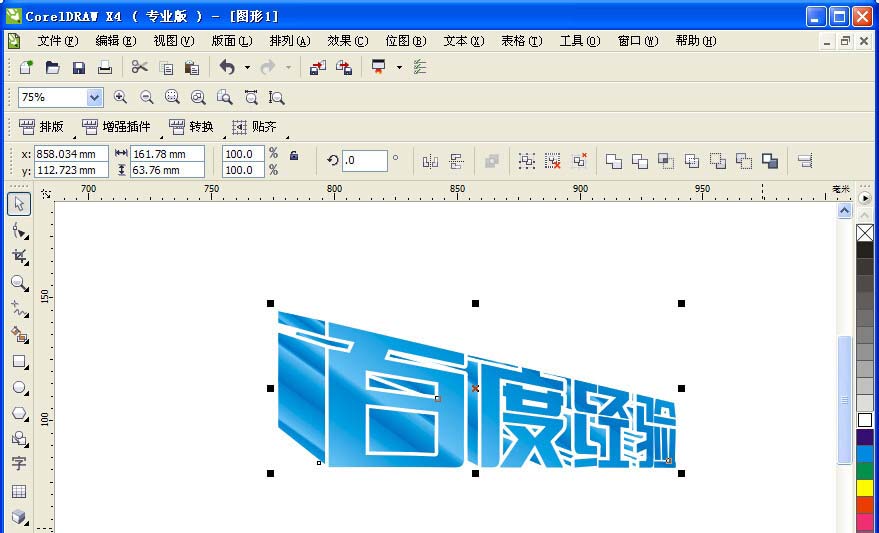Select the Shape tool
Viewport: 879px width, 533px height.
pos(20,230)
